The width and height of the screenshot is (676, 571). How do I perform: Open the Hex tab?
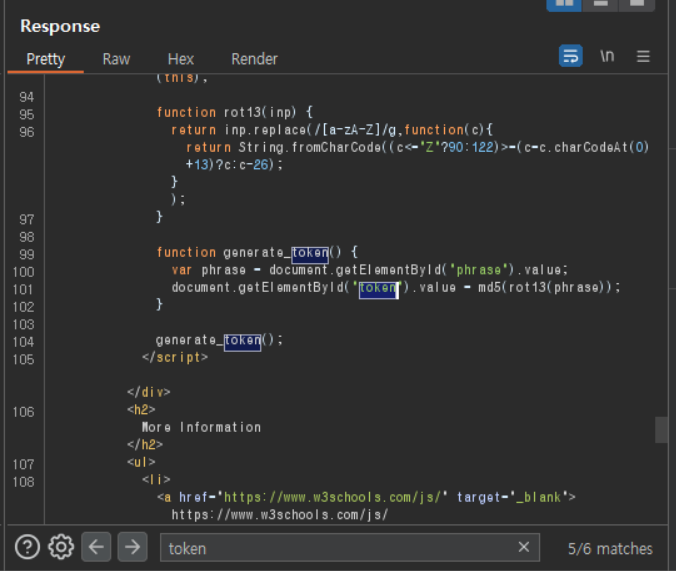181,59
